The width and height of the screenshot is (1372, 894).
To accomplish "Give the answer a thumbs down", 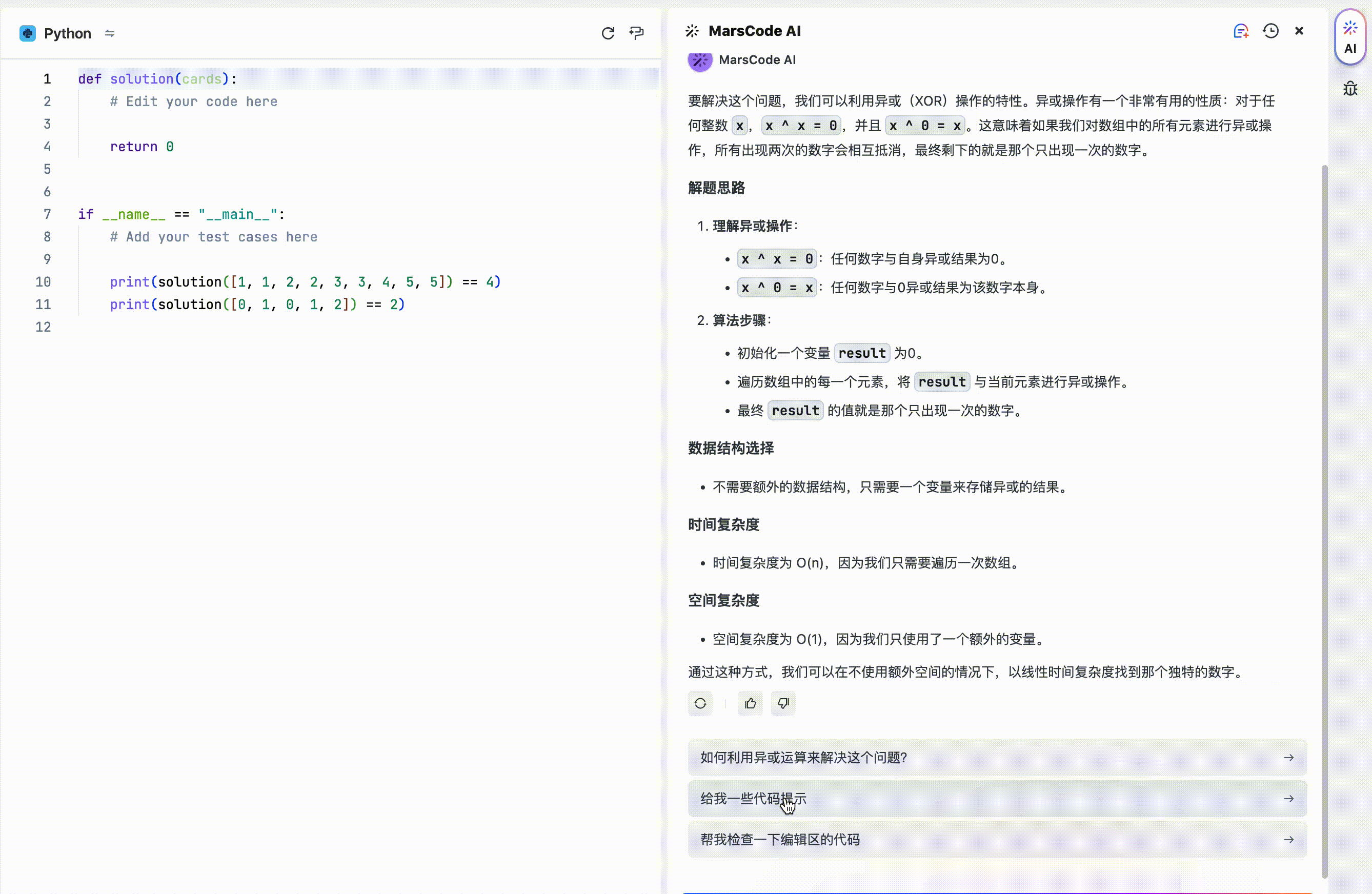I will coord(783,703).
